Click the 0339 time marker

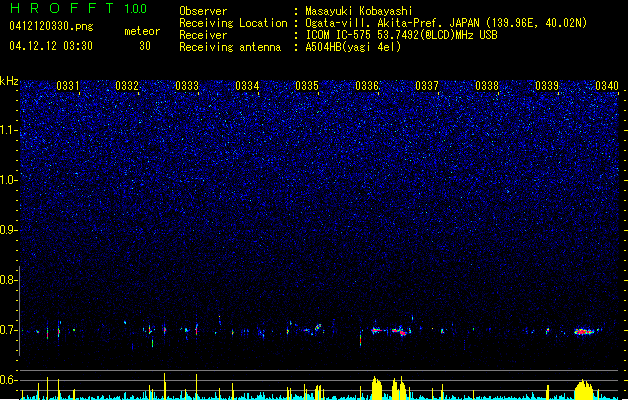(x=547, y=86)
